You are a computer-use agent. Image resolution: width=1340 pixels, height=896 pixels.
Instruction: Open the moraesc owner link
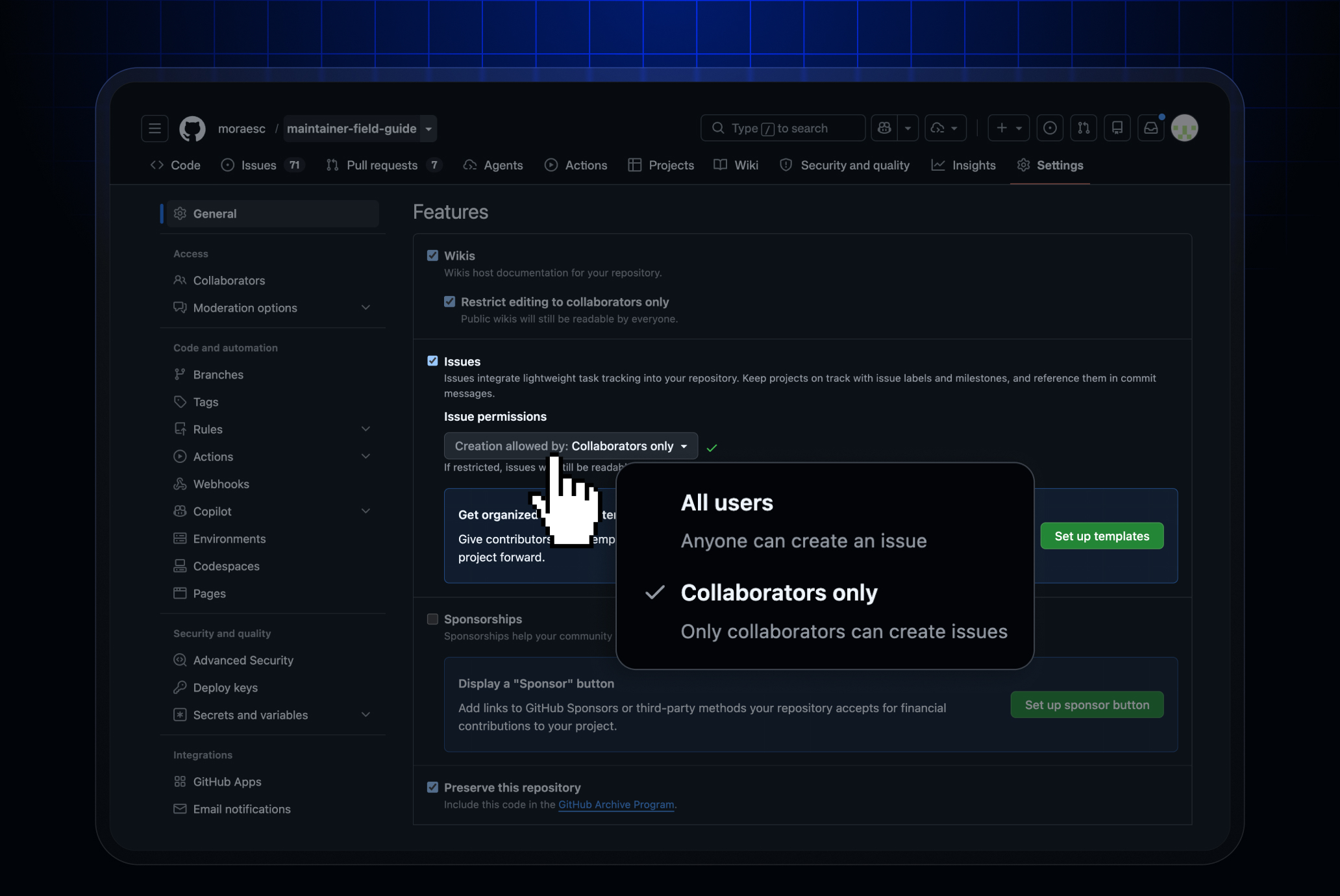click(x=242, y=129)
